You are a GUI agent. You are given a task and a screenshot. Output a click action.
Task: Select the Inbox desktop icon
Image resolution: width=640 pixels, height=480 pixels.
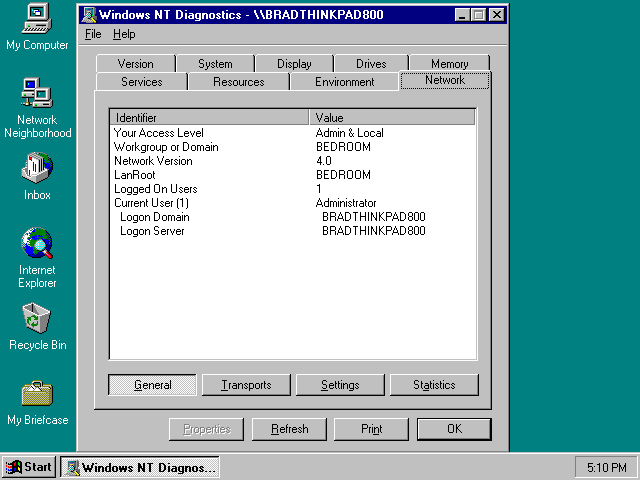point(37,176)
